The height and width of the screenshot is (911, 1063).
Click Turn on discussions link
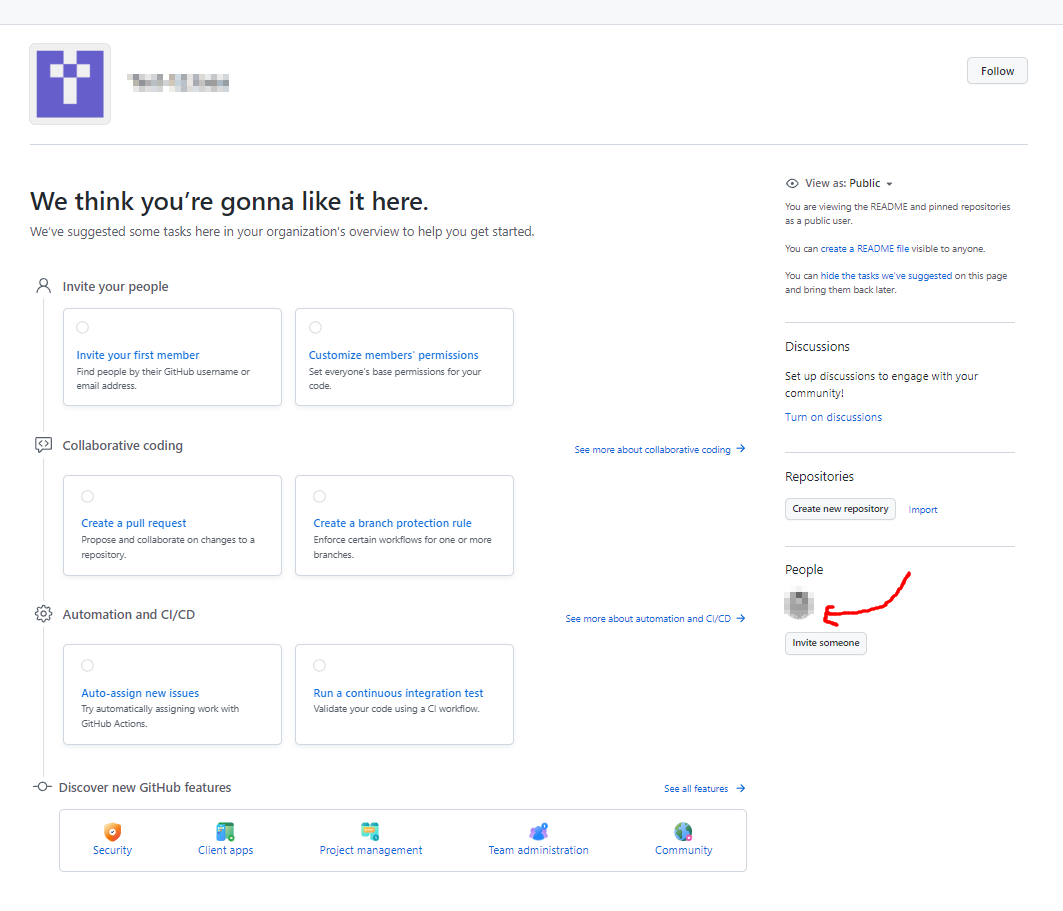click(x=833, y=418)
